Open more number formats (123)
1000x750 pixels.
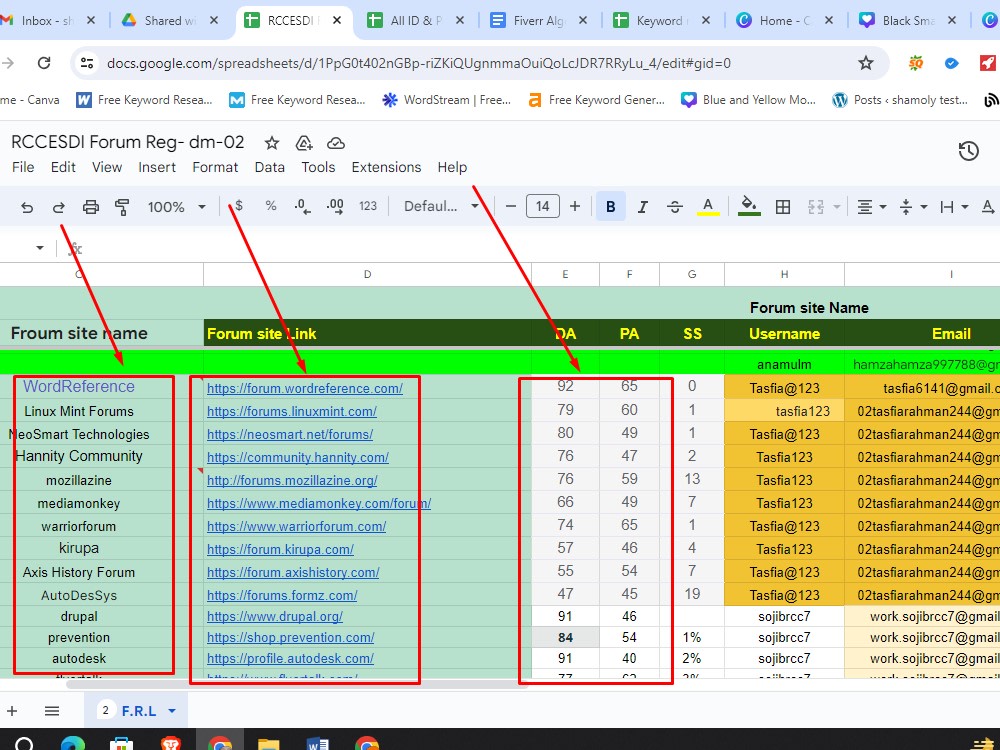tap(368, 205)
